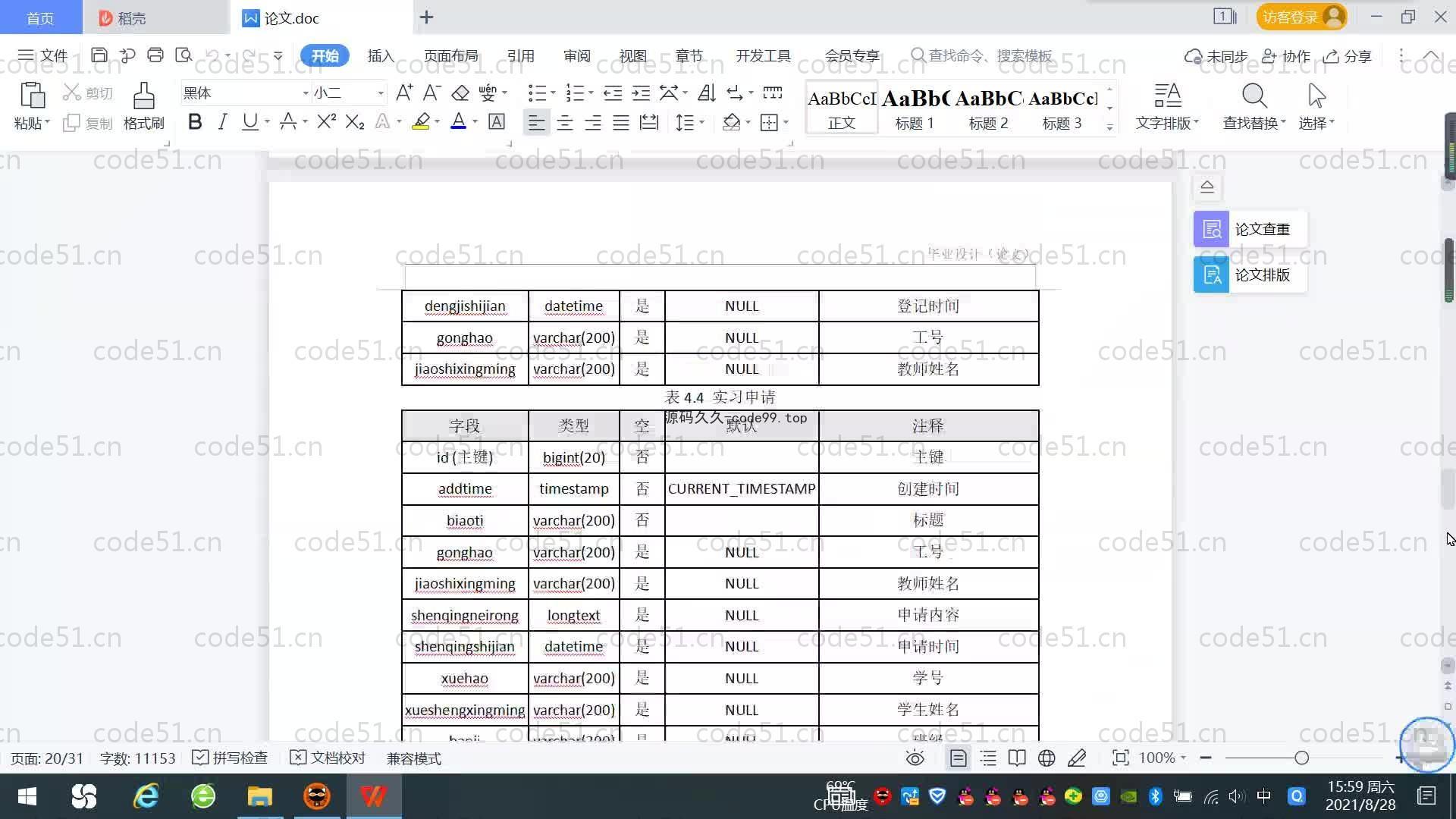Switch to 视图 ribbon tab
The width and height of the screenshot is (1456, 819).
[x=633, y=55]
